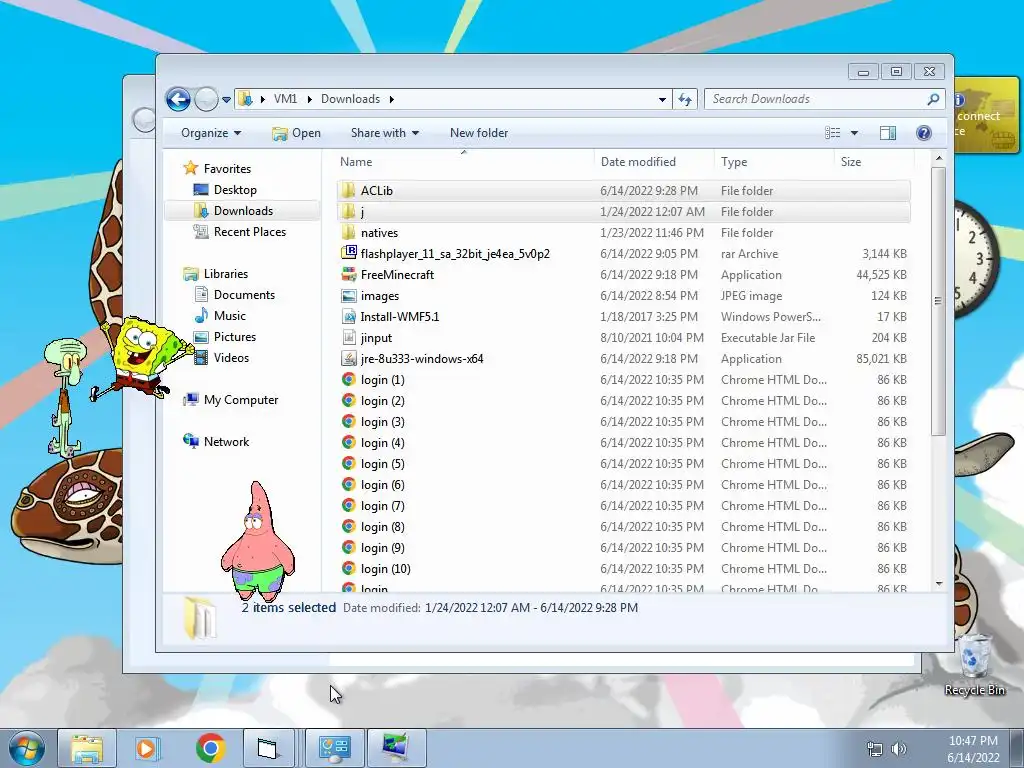Expand the Share with menu
The width and height of the screenshot is (1024, 768).
tap(384, 133)
